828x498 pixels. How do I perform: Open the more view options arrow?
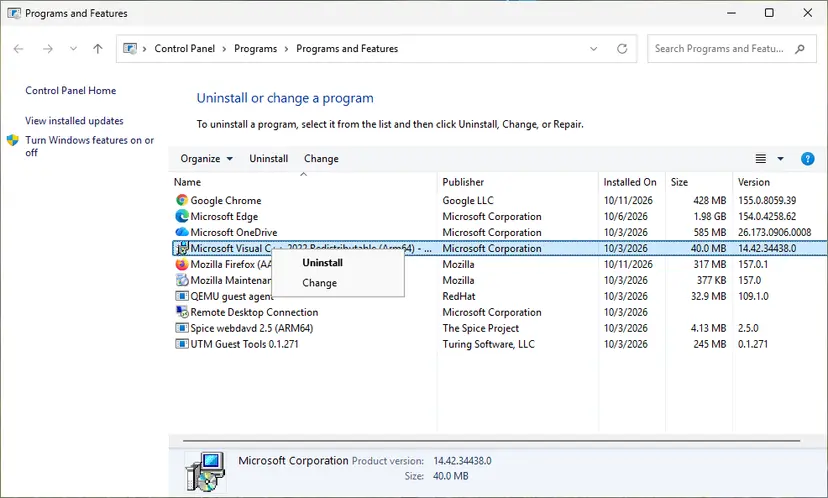tap(780, 158)
